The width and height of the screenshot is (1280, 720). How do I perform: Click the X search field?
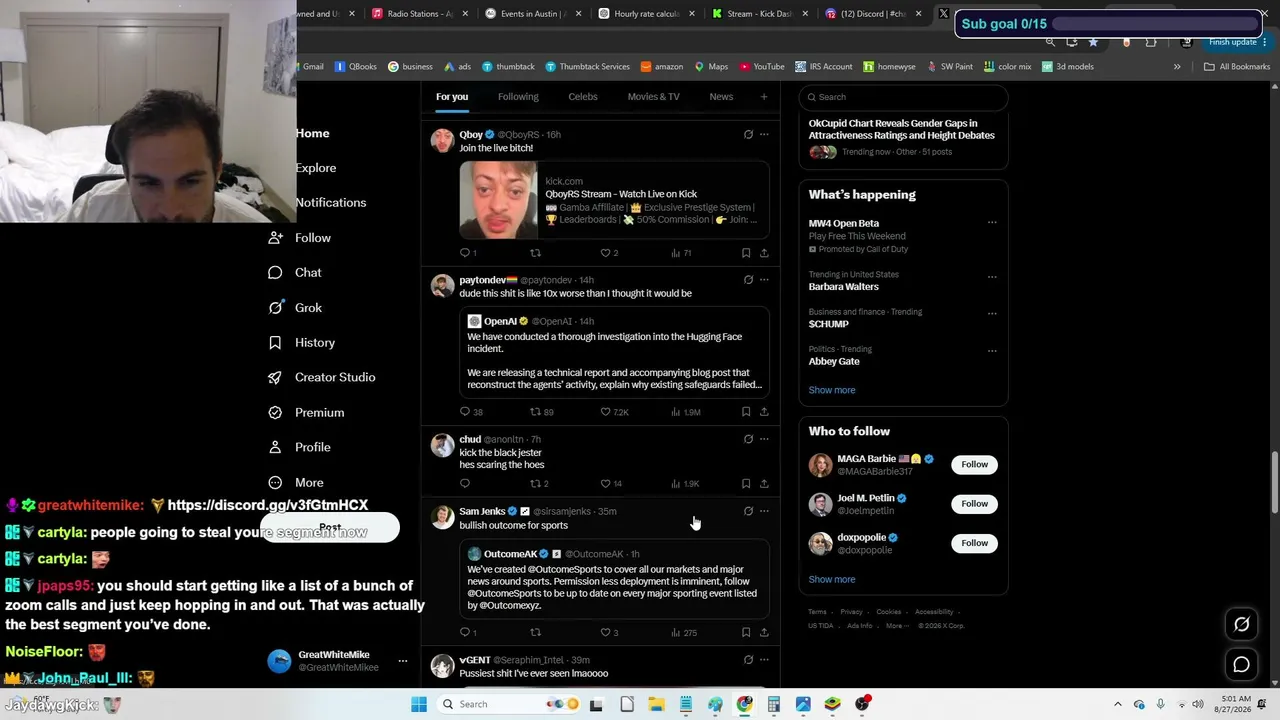pos(903,97)
